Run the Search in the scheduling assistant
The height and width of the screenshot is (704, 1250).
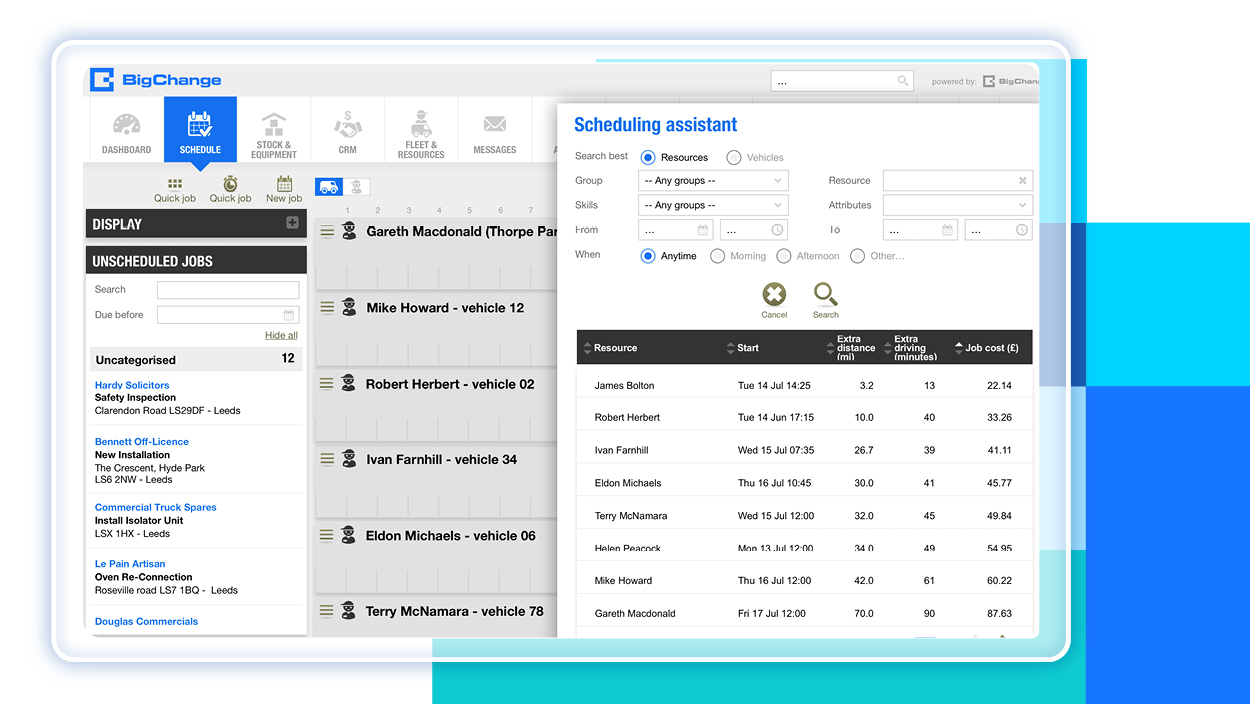coord(825,299)
